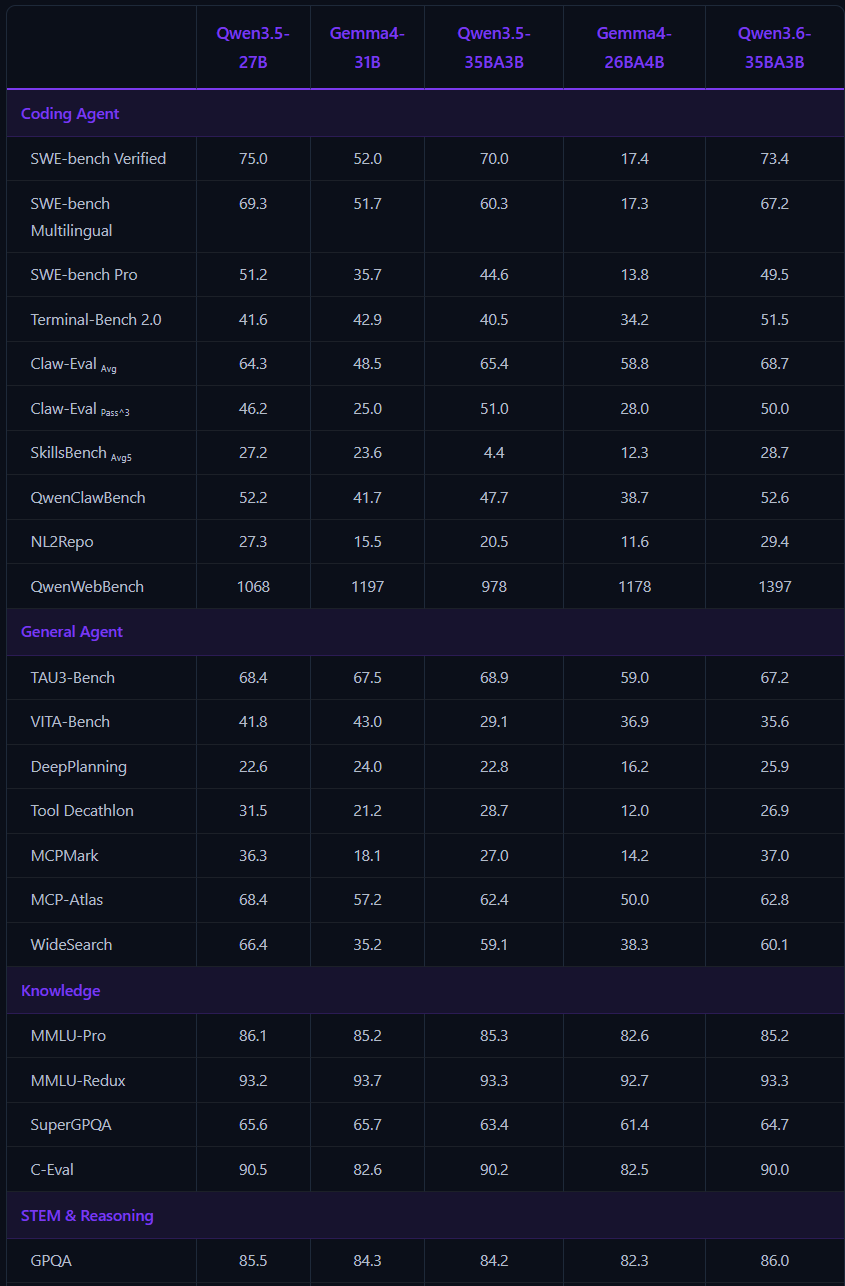Select 31.5 in the Tool Decathlon row
This screenshot has width=845, height=1286.
(x=253, y=811)
